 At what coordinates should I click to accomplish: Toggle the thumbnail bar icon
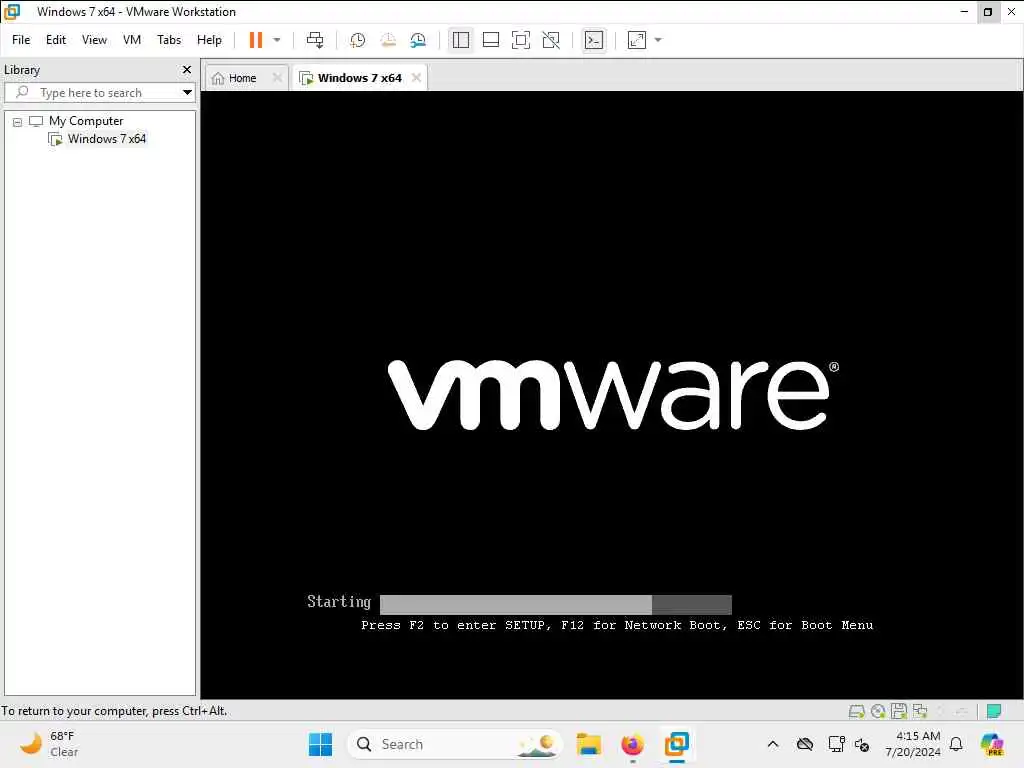point(490,40)
